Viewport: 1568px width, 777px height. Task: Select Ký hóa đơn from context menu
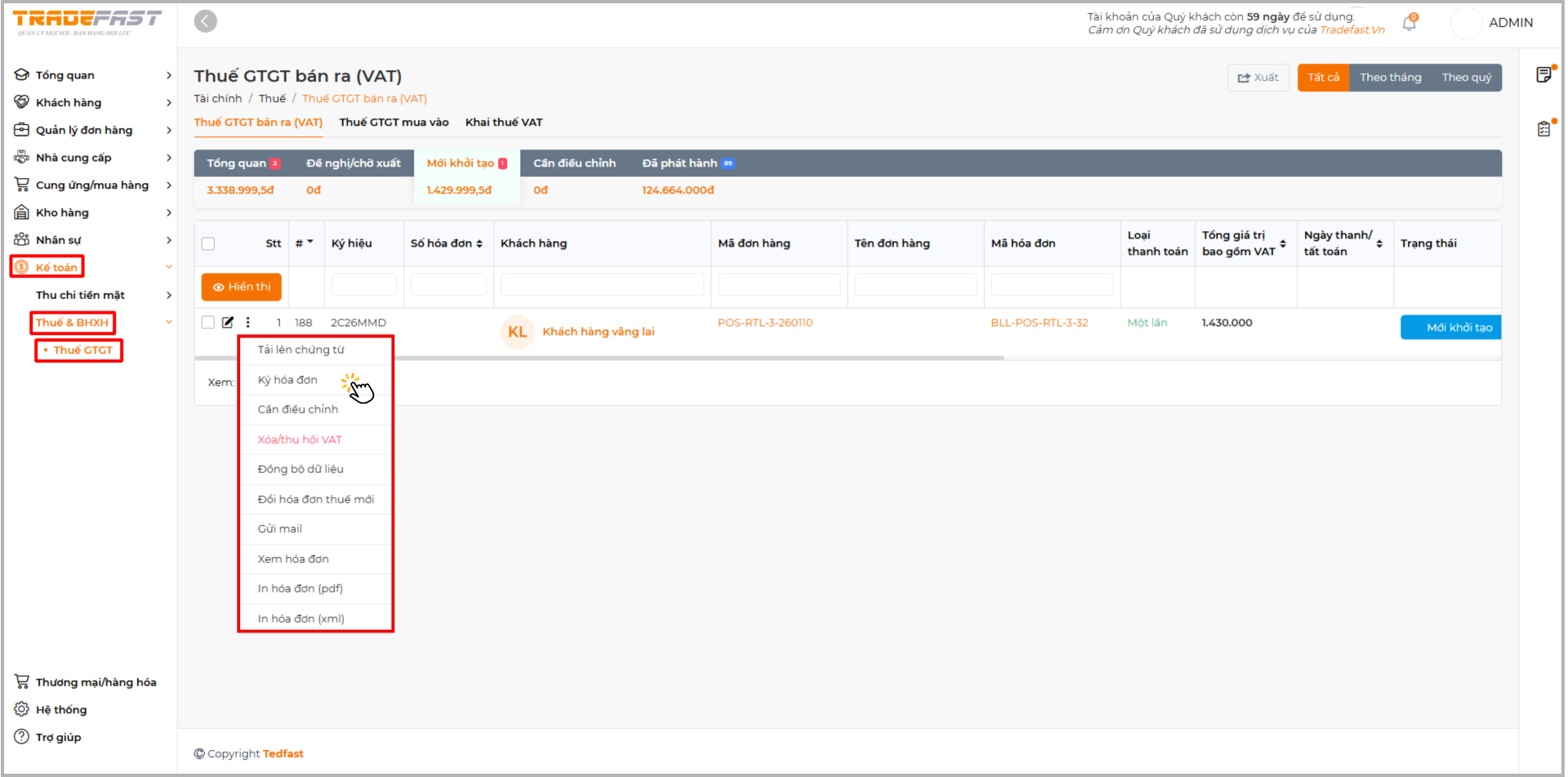287,380
